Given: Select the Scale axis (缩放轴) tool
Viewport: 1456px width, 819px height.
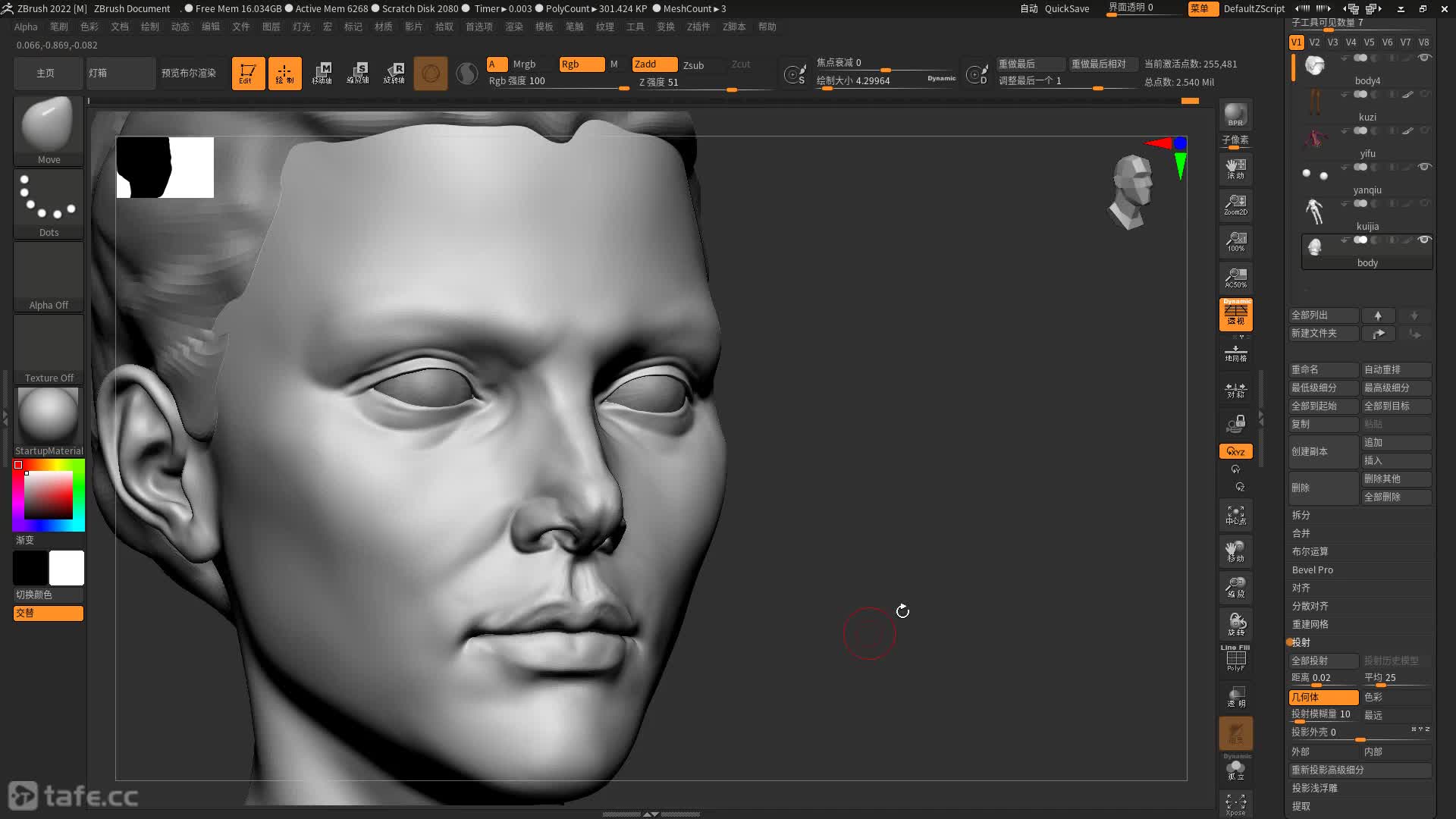Looking at the screenshot, I should click(358, 74).
